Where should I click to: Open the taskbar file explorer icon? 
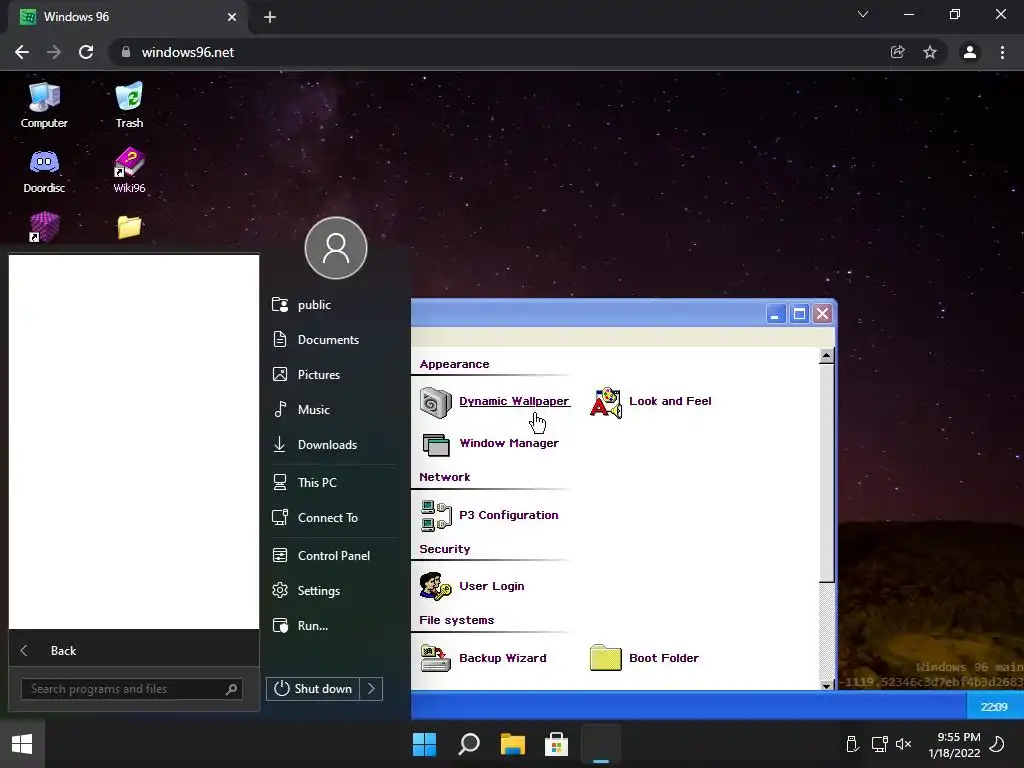tap(513, 744)
